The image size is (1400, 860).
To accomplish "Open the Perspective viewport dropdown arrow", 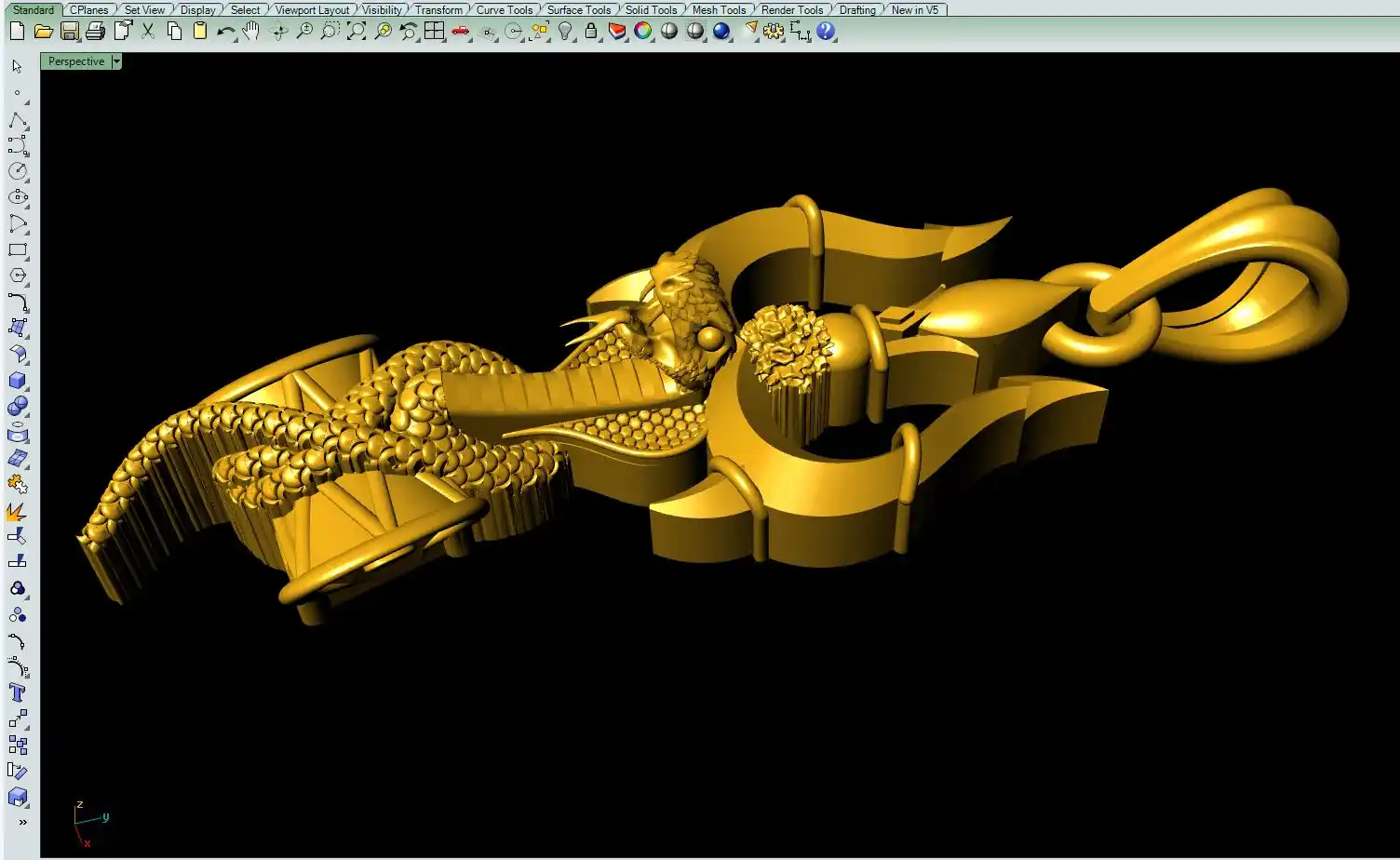I will [116, 61].
